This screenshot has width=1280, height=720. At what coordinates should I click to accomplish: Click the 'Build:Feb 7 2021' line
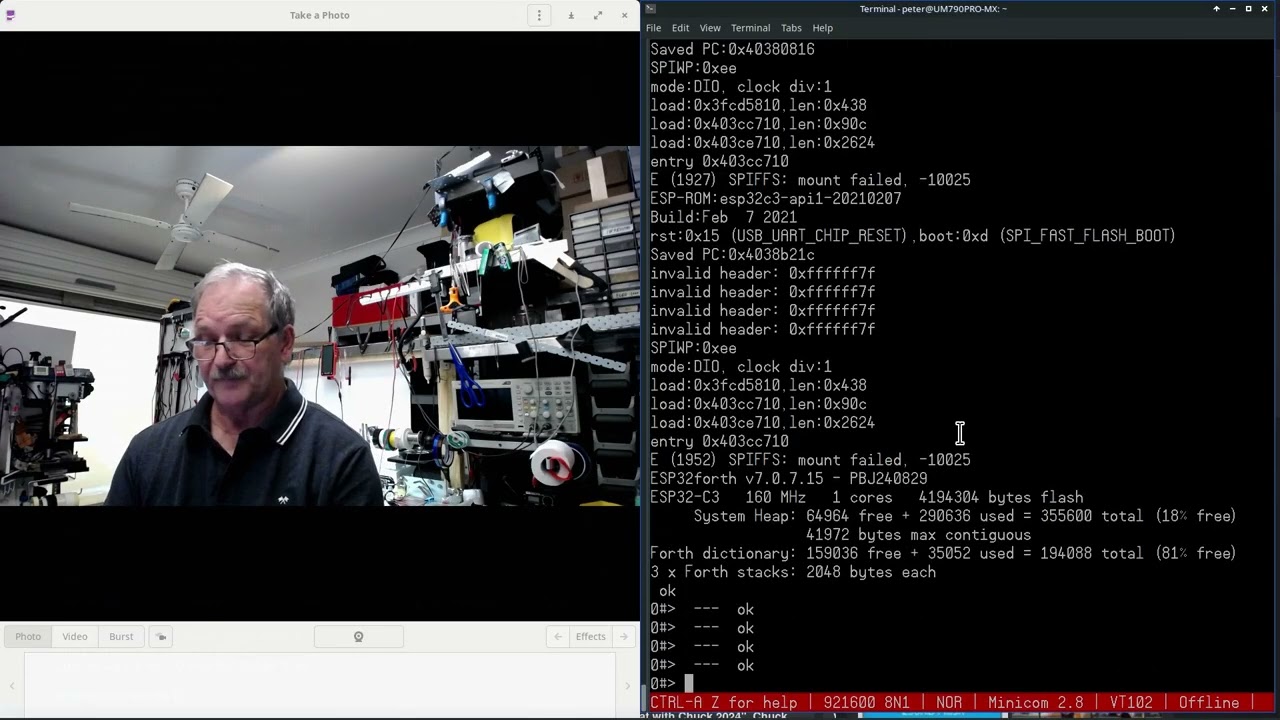tap(724, 217)
